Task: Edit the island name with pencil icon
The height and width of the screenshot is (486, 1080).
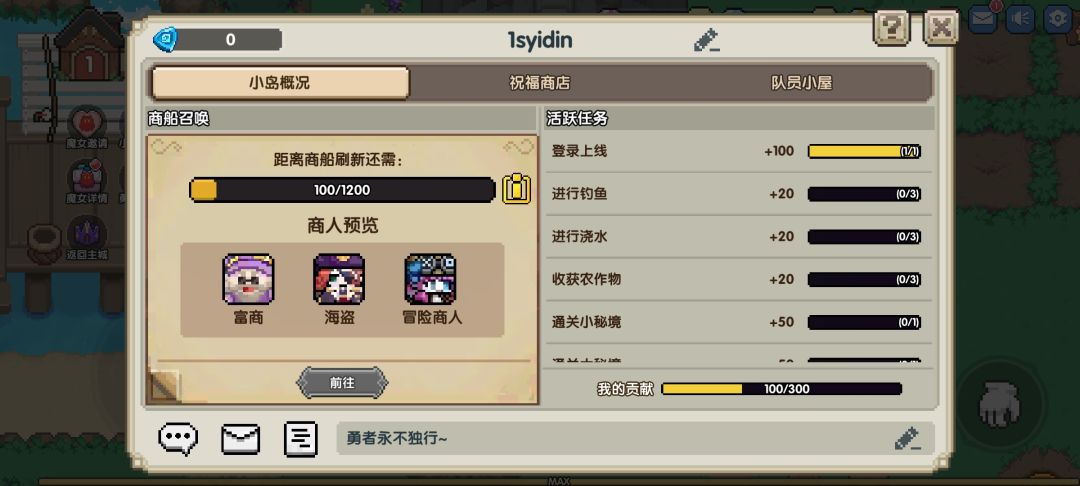Action: 707,41
